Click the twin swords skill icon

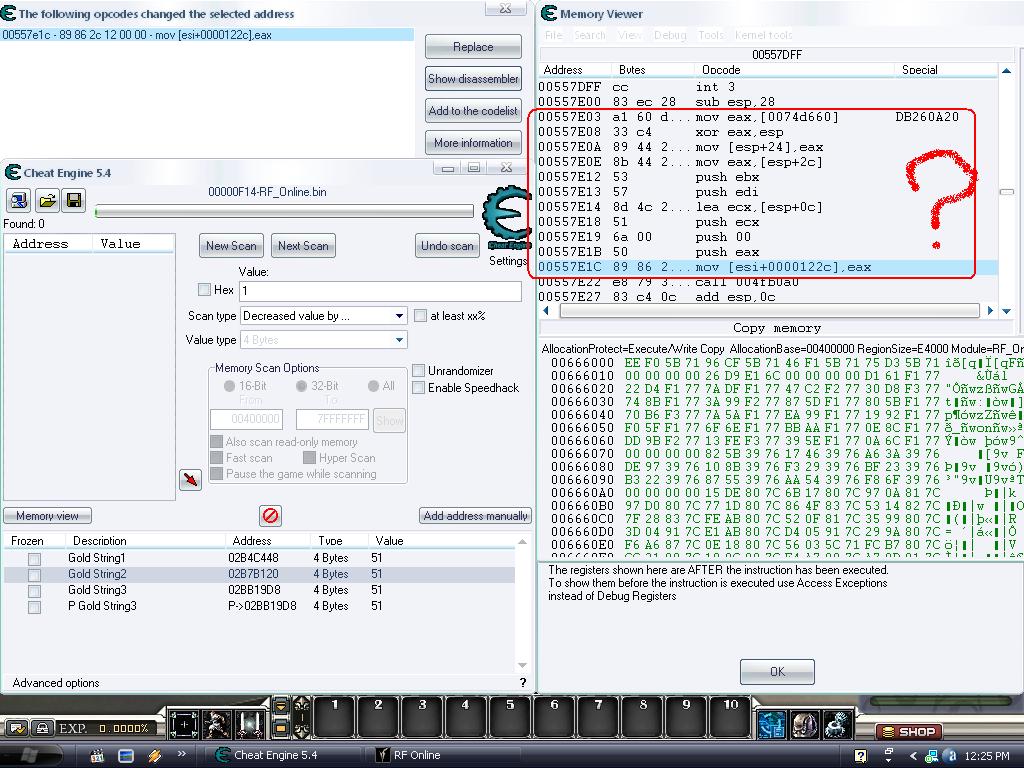click(249, 724)
